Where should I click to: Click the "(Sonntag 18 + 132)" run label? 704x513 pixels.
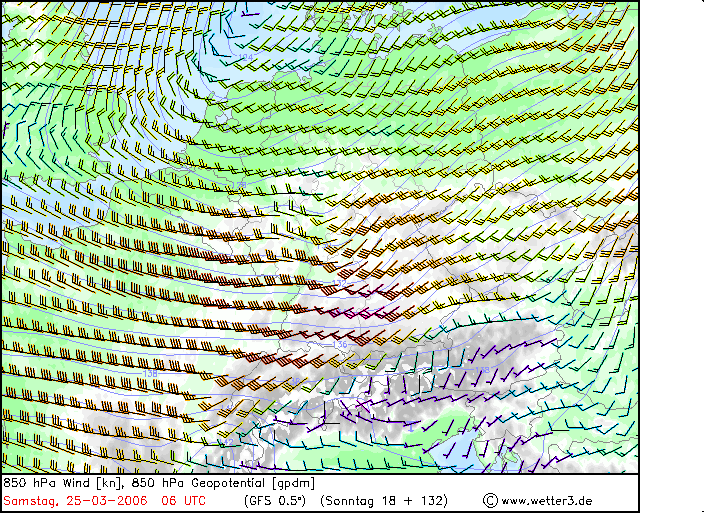(384, 501)
